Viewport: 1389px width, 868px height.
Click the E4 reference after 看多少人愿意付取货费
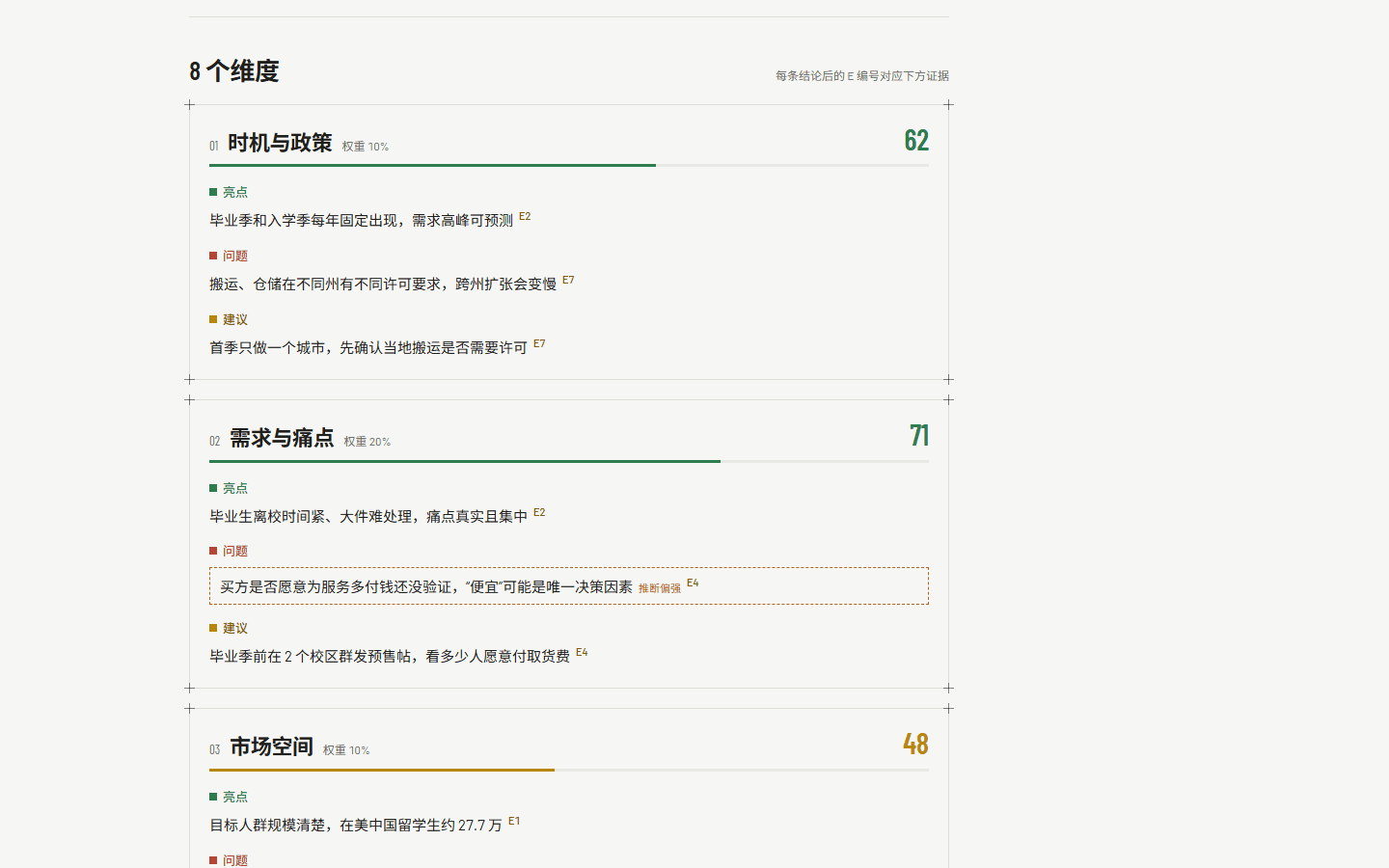(x=582, y=652)
